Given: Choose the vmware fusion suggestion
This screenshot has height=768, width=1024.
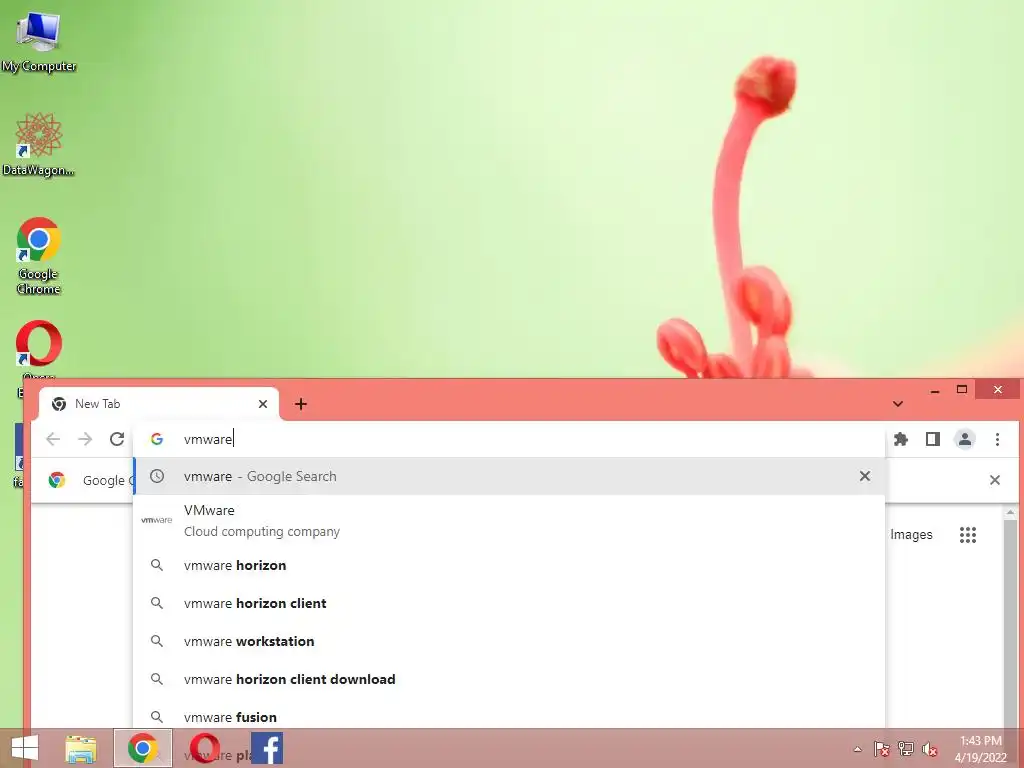Looking at the screenshot, I should tap(509, 714).
